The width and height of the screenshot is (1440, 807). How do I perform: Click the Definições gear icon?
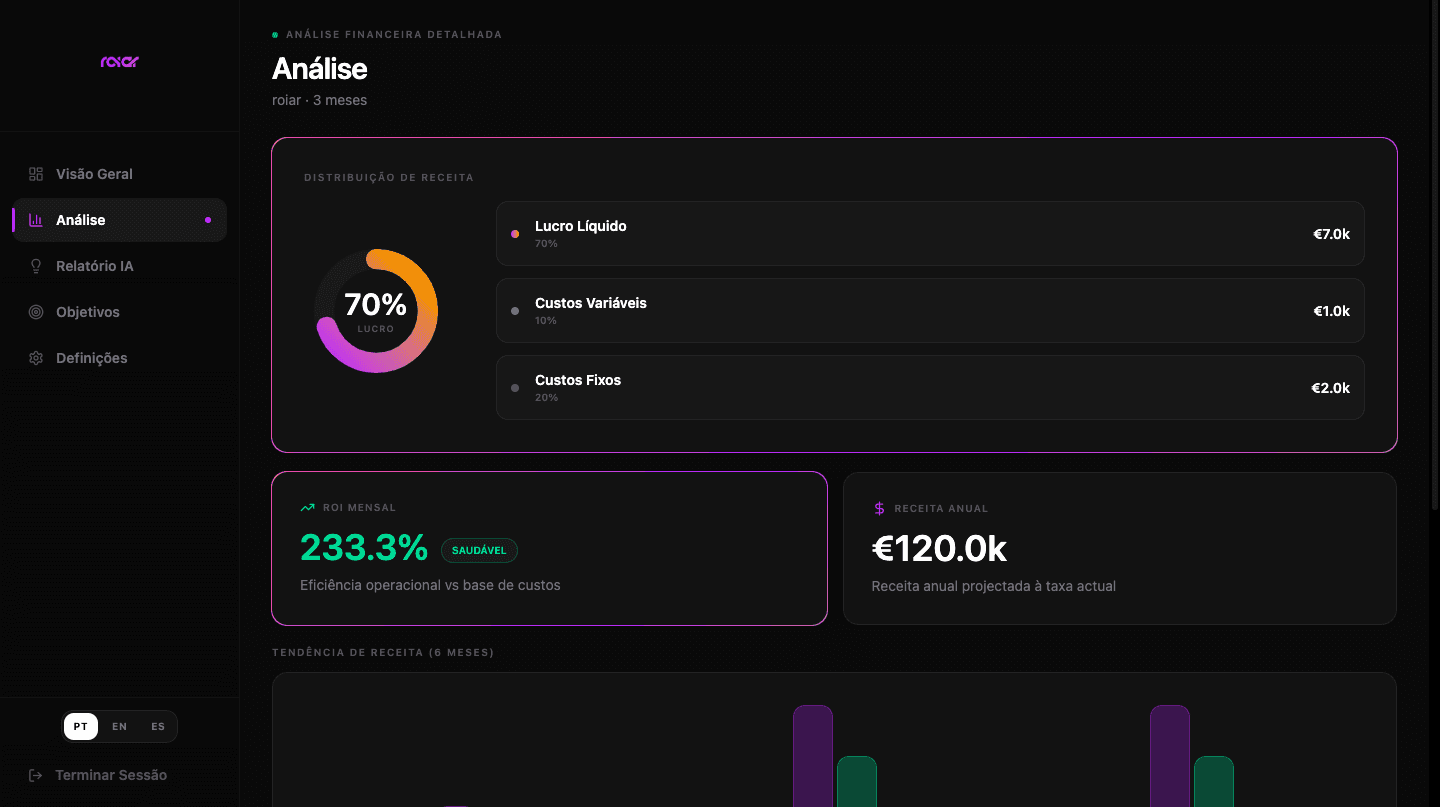click(x=36, y=358)
